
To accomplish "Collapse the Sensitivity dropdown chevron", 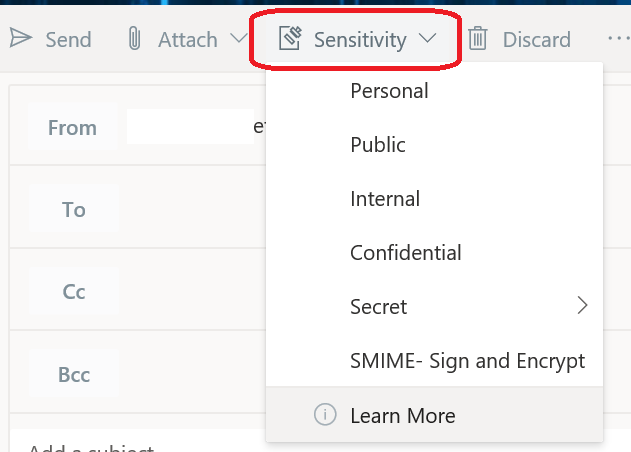I will click(428, 39).
